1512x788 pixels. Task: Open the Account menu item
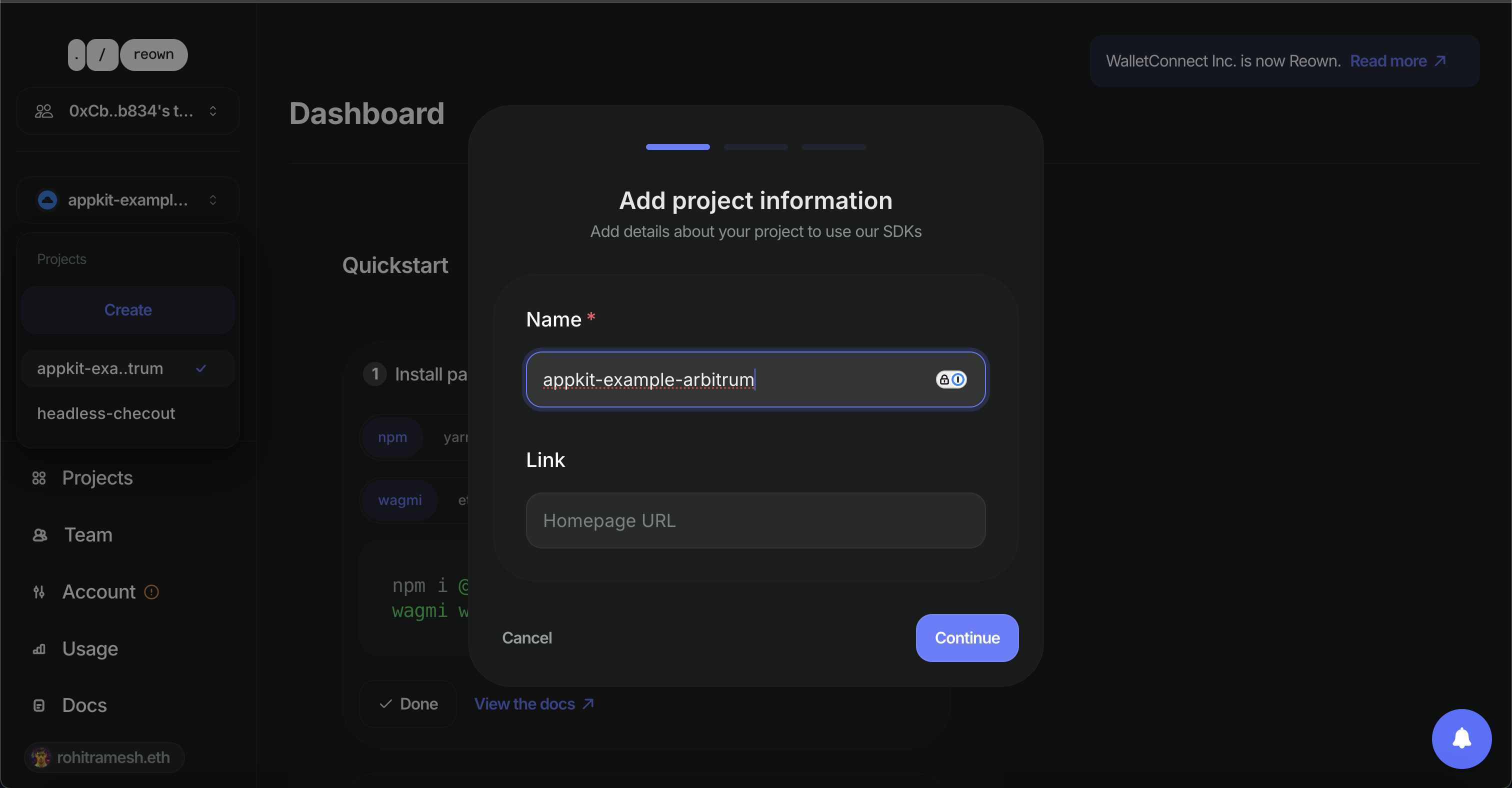98,592
